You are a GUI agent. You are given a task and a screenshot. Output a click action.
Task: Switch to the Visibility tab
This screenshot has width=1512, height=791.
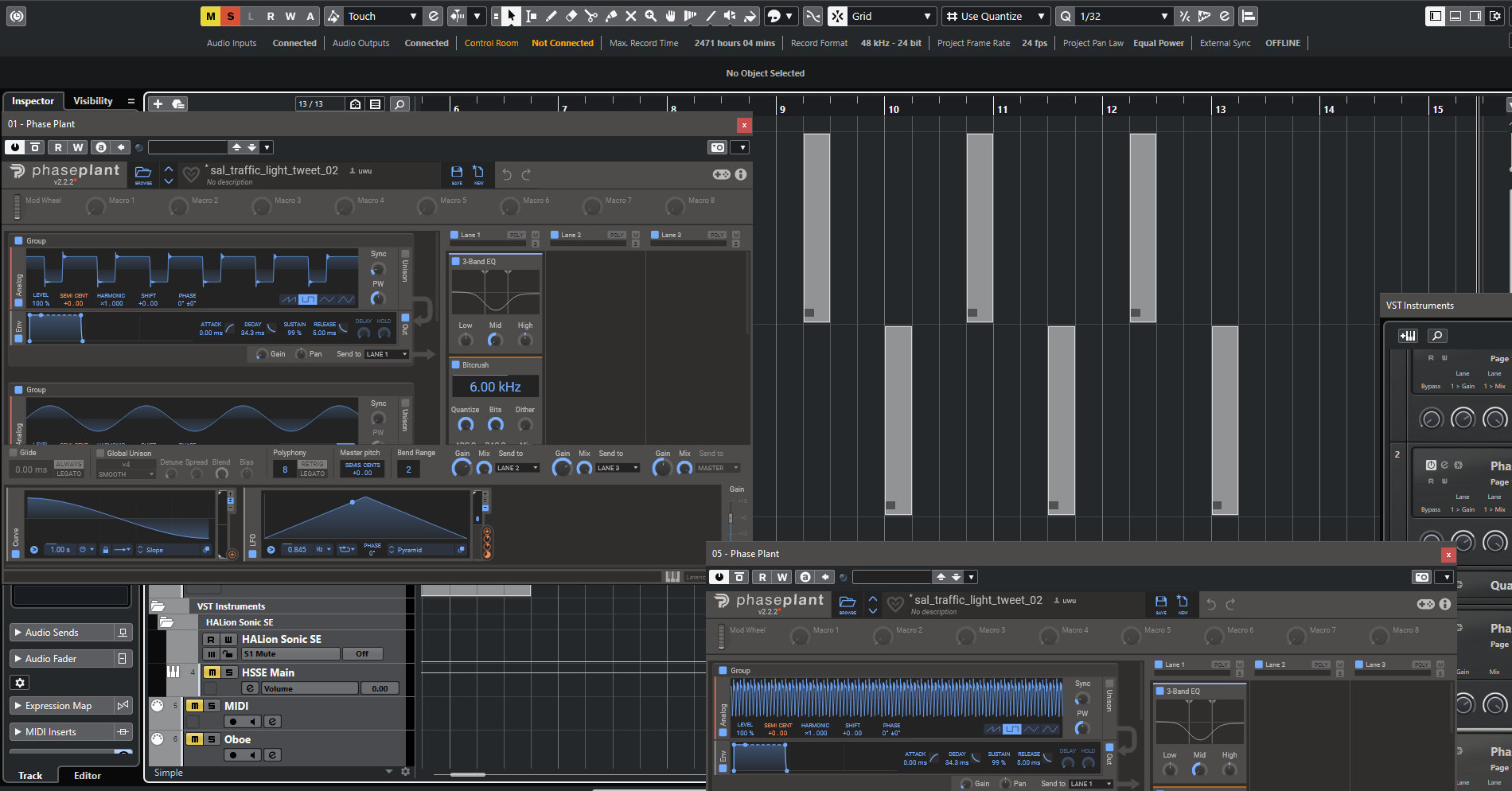[93, 101]
